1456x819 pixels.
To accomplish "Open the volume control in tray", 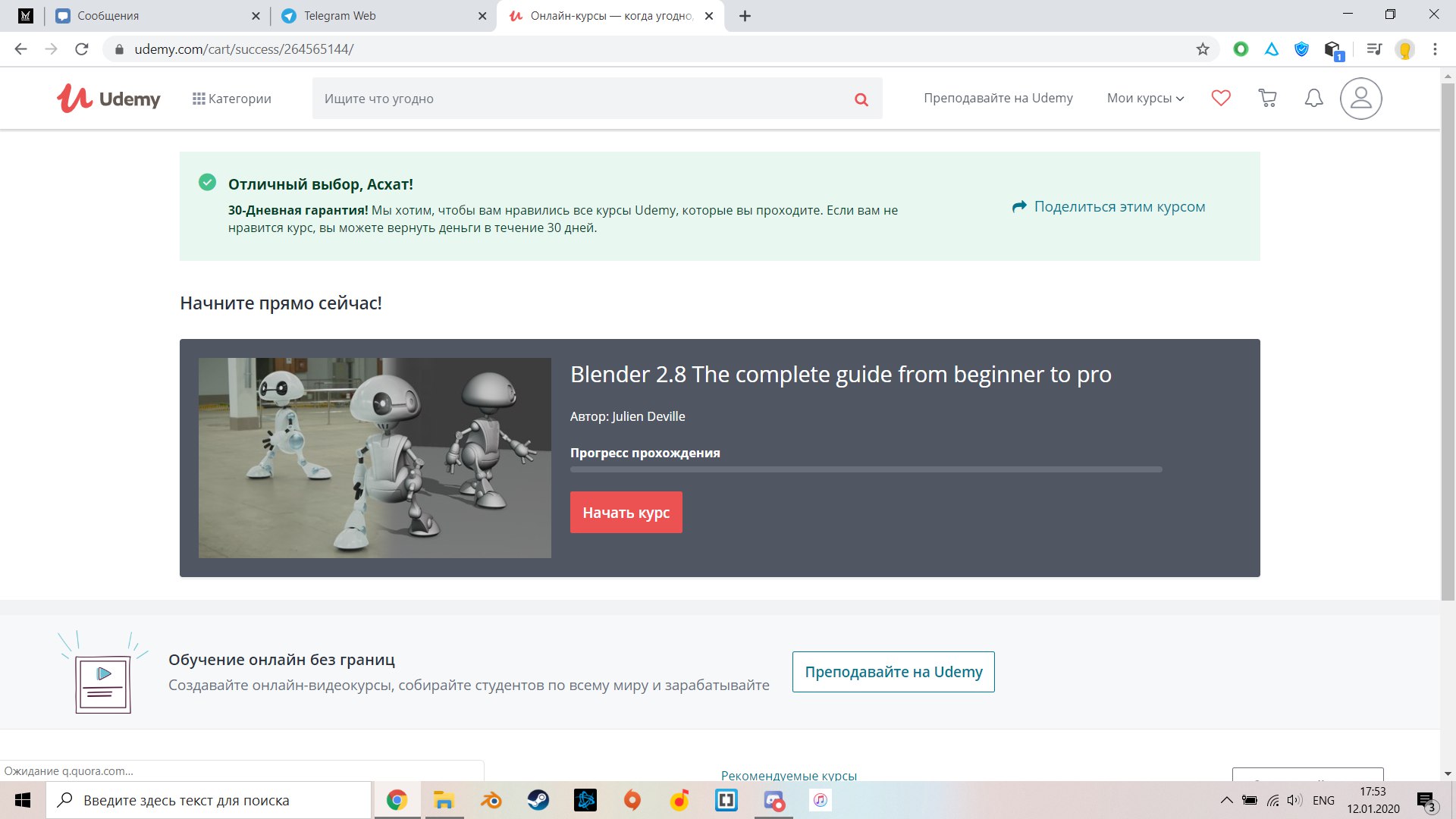I will pyautogui.click(x=1294, y=800).
